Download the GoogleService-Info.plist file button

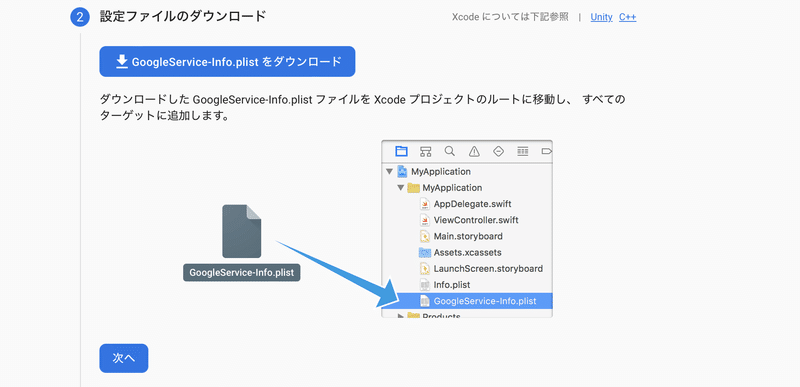(x=227, y=62)
